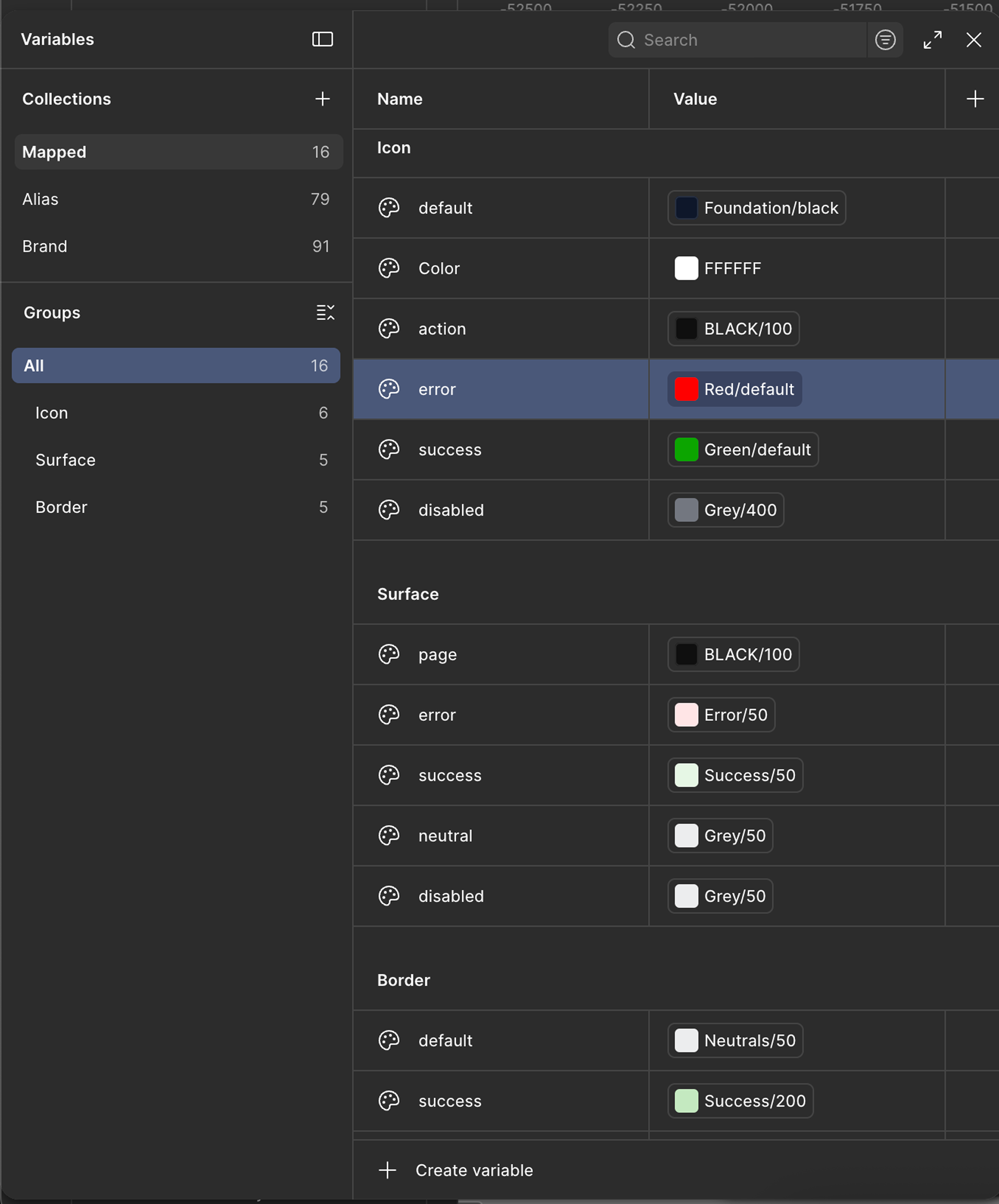Click color icon of Surface page variable
This screenshot has height=1204, width=999.
click(x=388, y=654)
